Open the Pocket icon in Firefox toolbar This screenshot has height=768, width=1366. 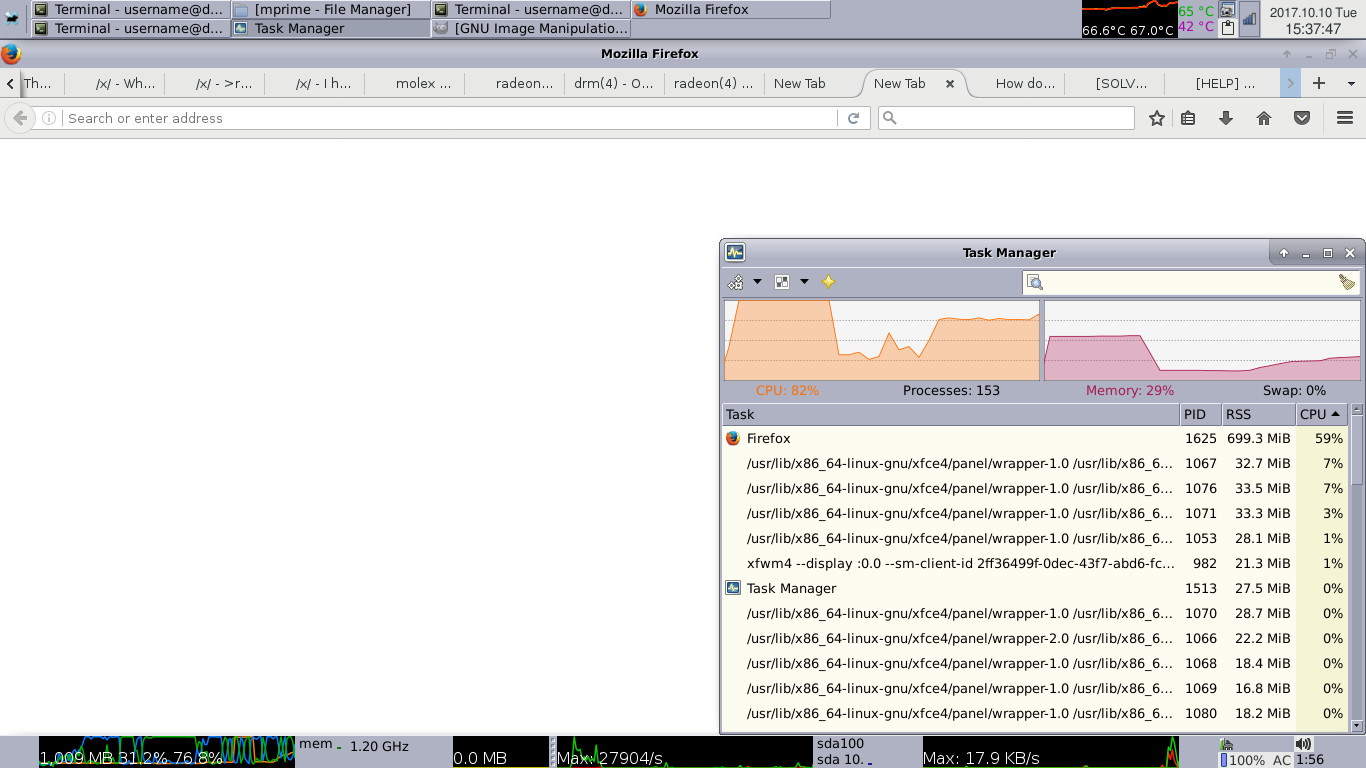1302,118
